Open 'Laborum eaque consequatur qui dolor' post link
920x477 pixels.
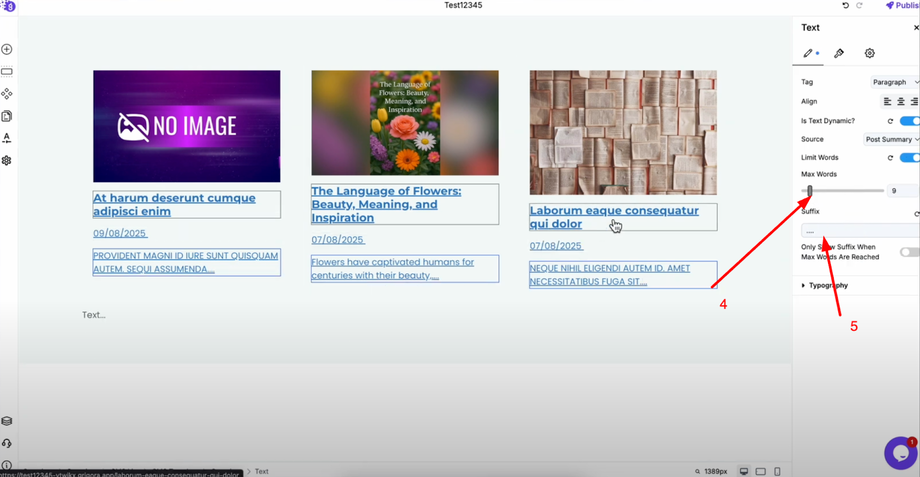[x=614, y=217]
